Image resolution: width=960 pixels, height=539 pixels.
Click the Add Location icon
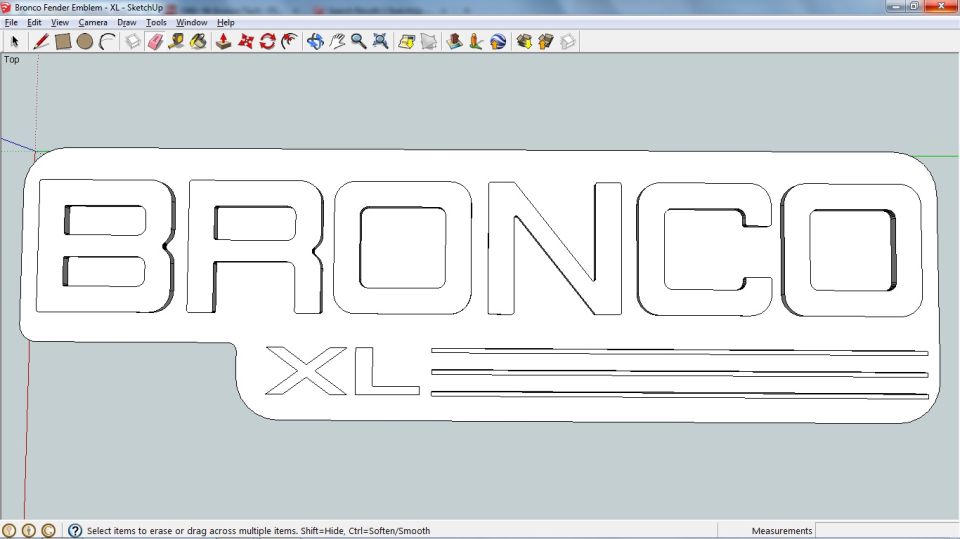coord(407,42)
